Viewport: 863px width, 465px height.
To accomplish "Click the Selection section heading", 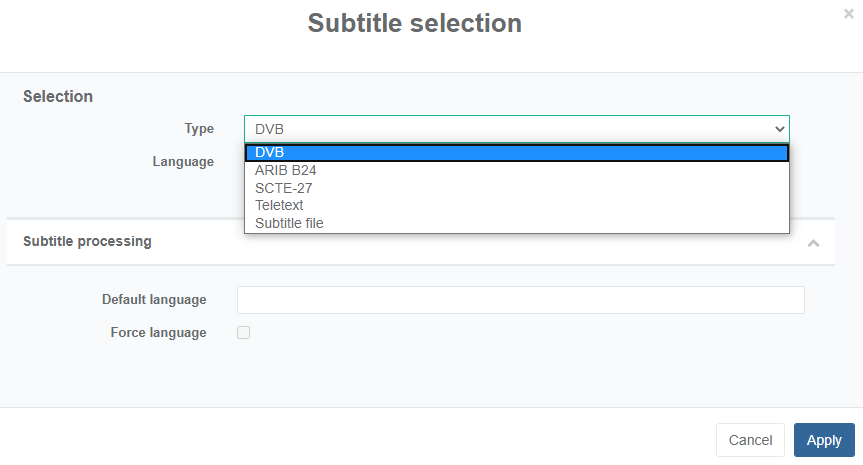I will [58, 97].
